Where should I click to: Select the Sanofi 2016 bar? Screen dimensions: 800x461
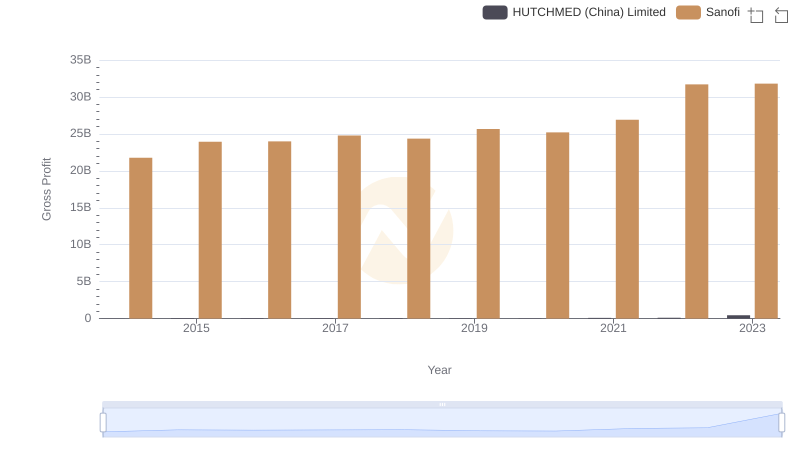280,230
